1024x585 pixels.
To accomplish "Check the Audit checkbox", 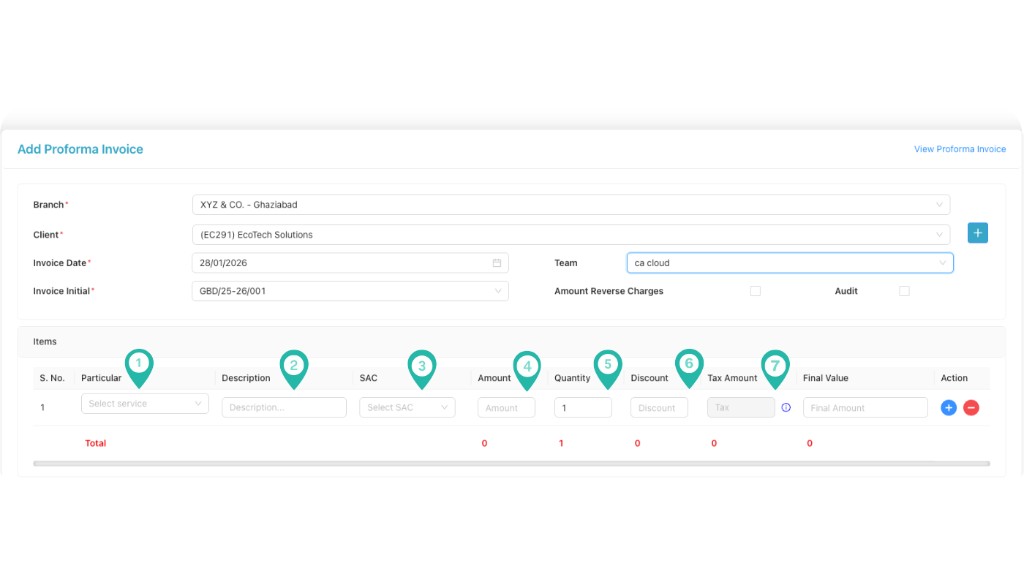I will click(x=903, y=291).
